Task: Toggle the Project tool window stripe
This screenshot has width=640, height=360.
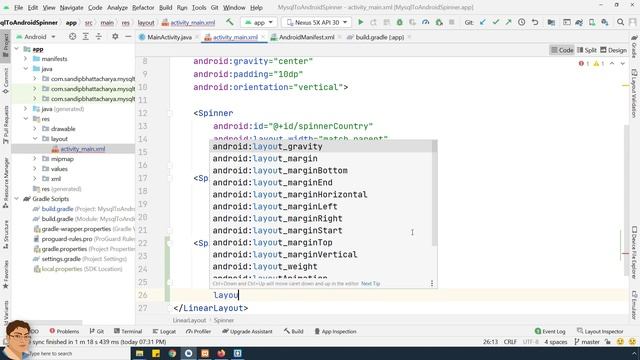Action: 5,46
